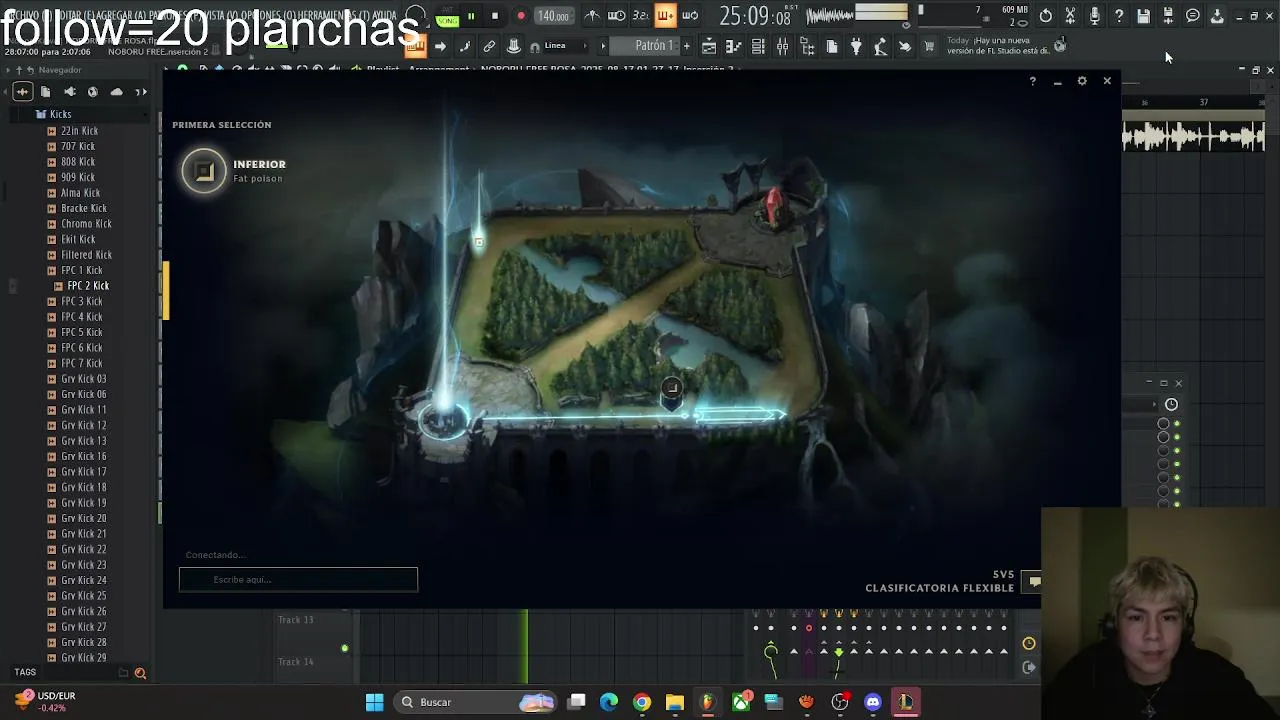Click the microphone one-click recording icon
Image resolution: width=1280 pixels, height=720 pixels.
1094,16
